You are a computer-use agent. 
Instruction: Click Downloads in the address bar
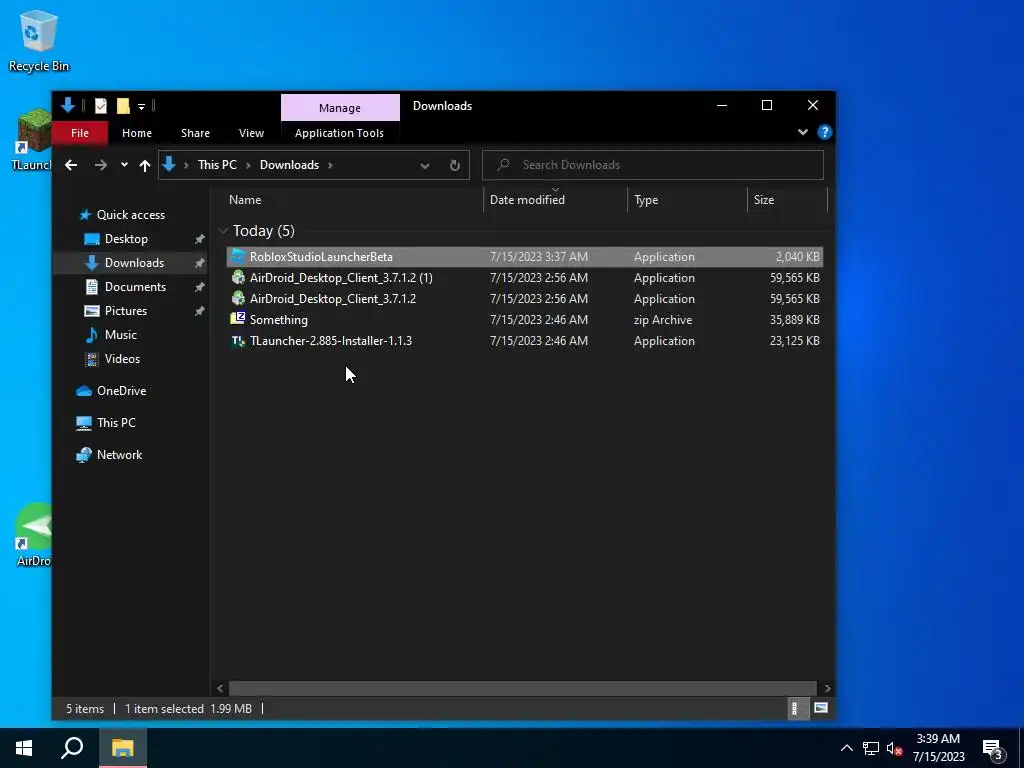[x=289, y=165]
